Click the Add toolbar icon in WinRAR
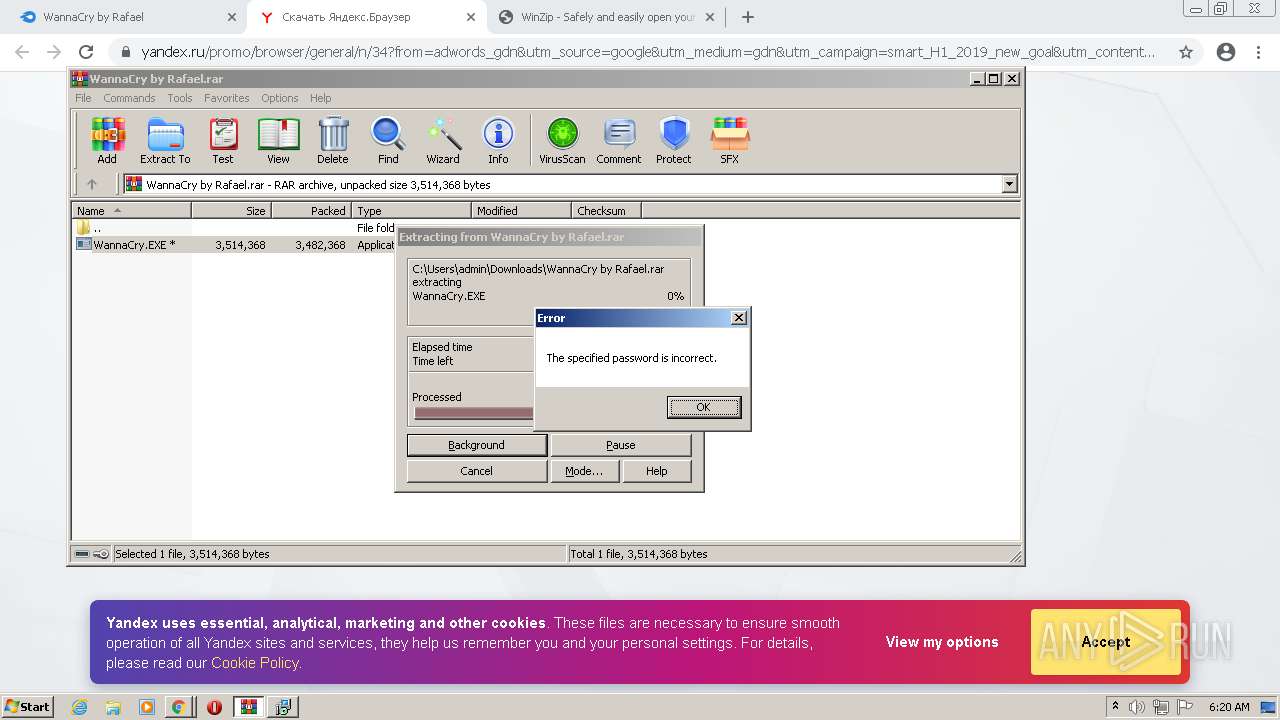 click(107, 140)
